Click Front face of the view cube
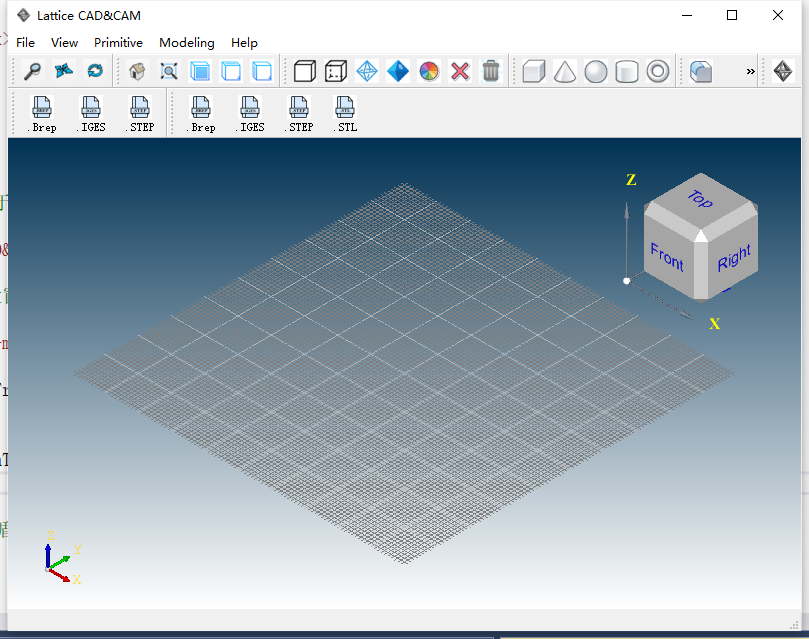This screenshot has width=809, height=639. (x=666, y=257)
